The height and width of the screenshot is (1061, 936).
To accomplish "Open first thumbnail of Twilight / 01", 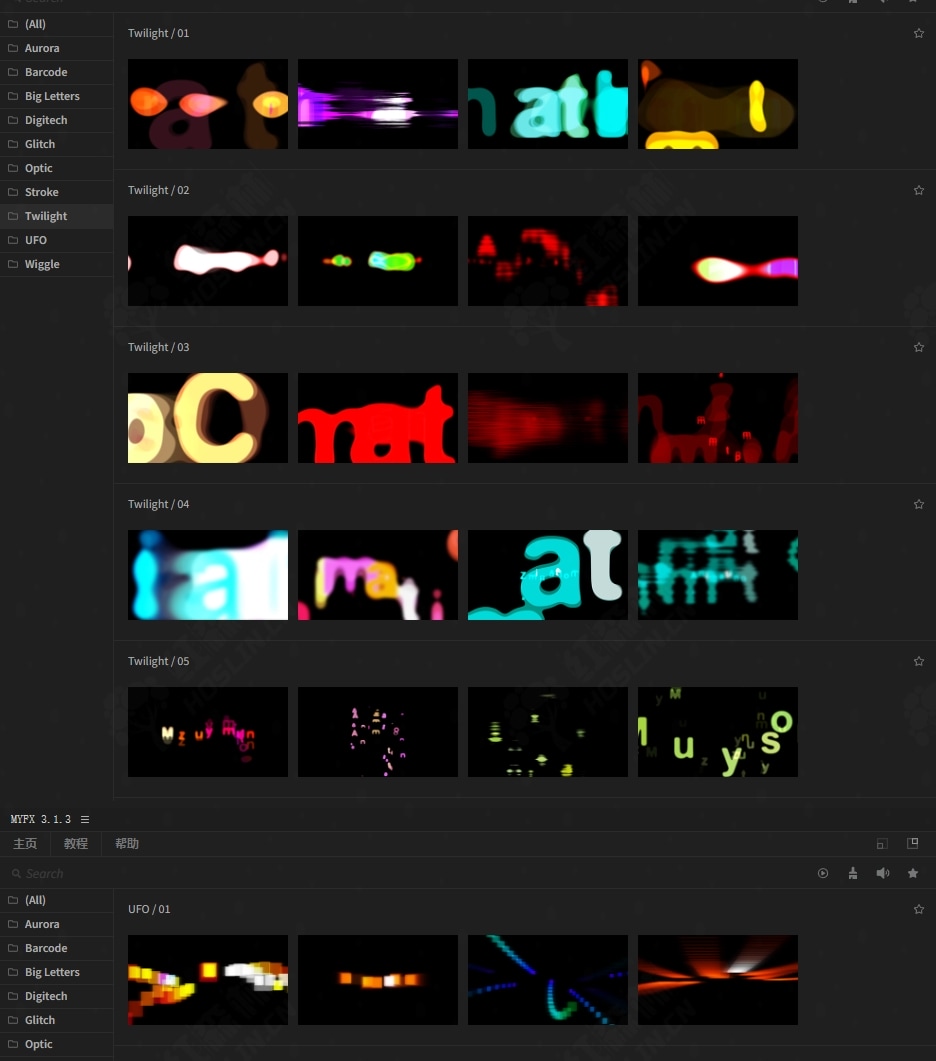I will [x=208, y=104].
